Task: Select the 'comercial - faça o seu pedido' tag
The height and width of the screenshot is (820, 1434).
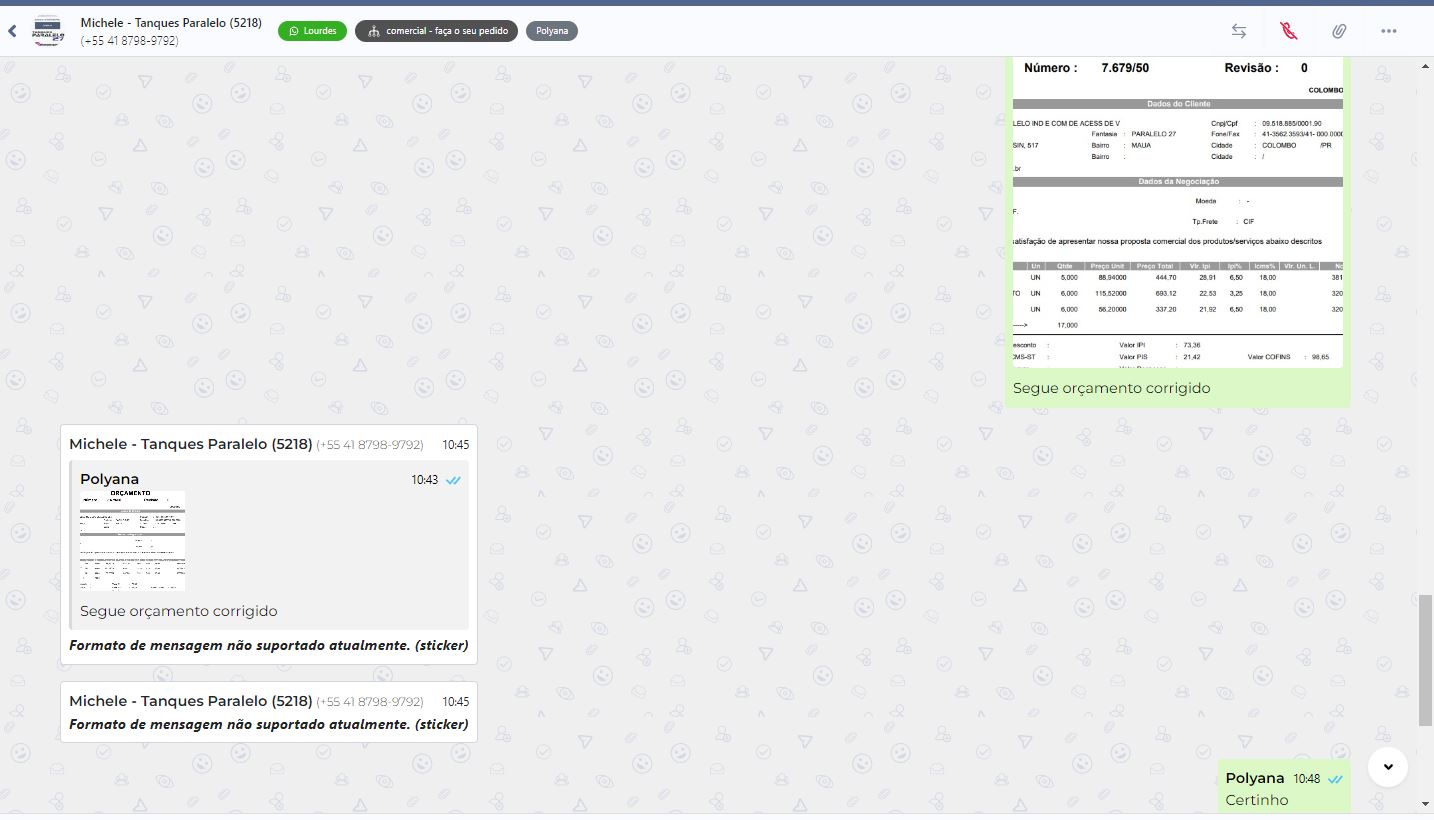Action: tap(436, 31)
